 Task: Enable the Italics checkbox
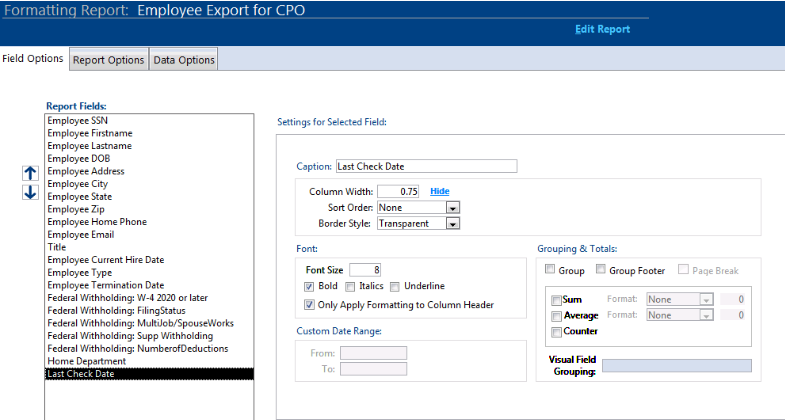pyautogui.click(x=350, y=286)
